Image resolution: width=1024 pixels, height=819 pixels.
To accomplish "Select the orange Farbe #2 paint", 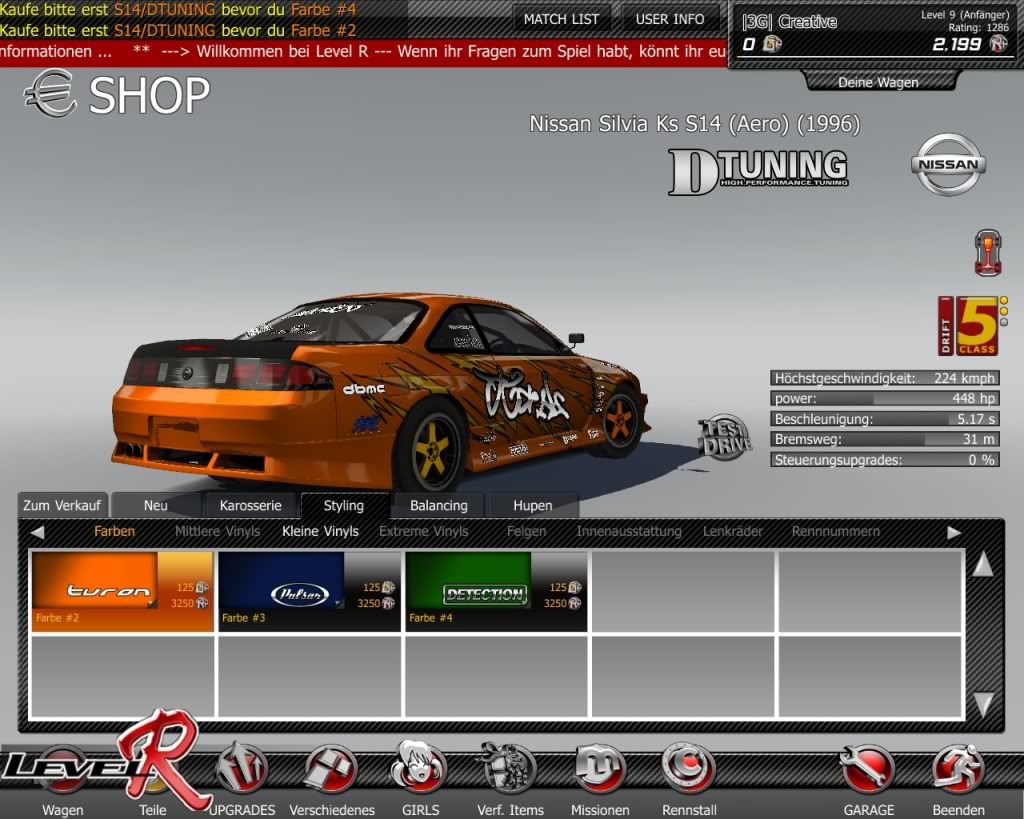I will coord(122,591).
